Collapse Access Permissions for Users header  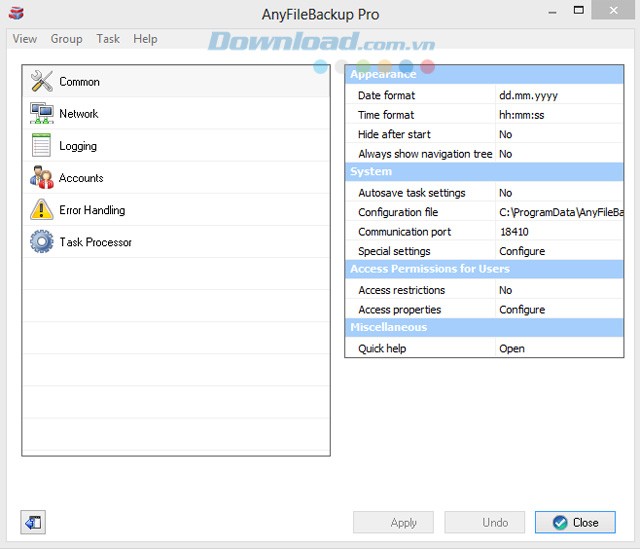click(484, 269)
